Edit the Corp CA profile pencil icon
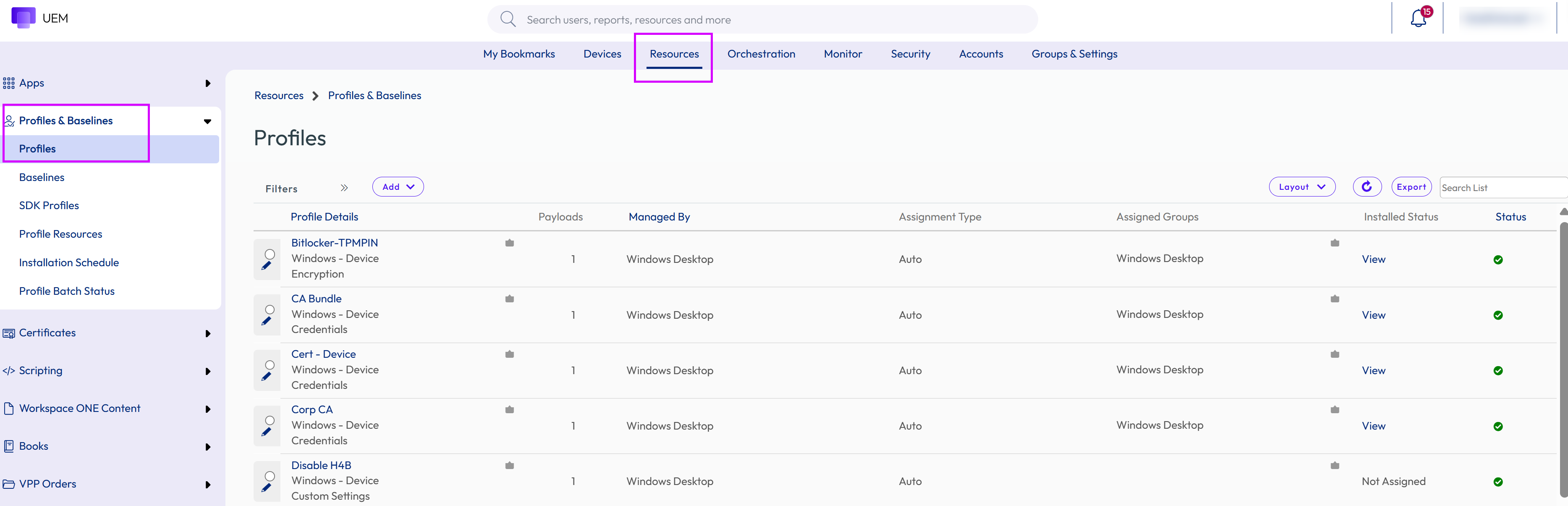 click(x=267, y=432)
